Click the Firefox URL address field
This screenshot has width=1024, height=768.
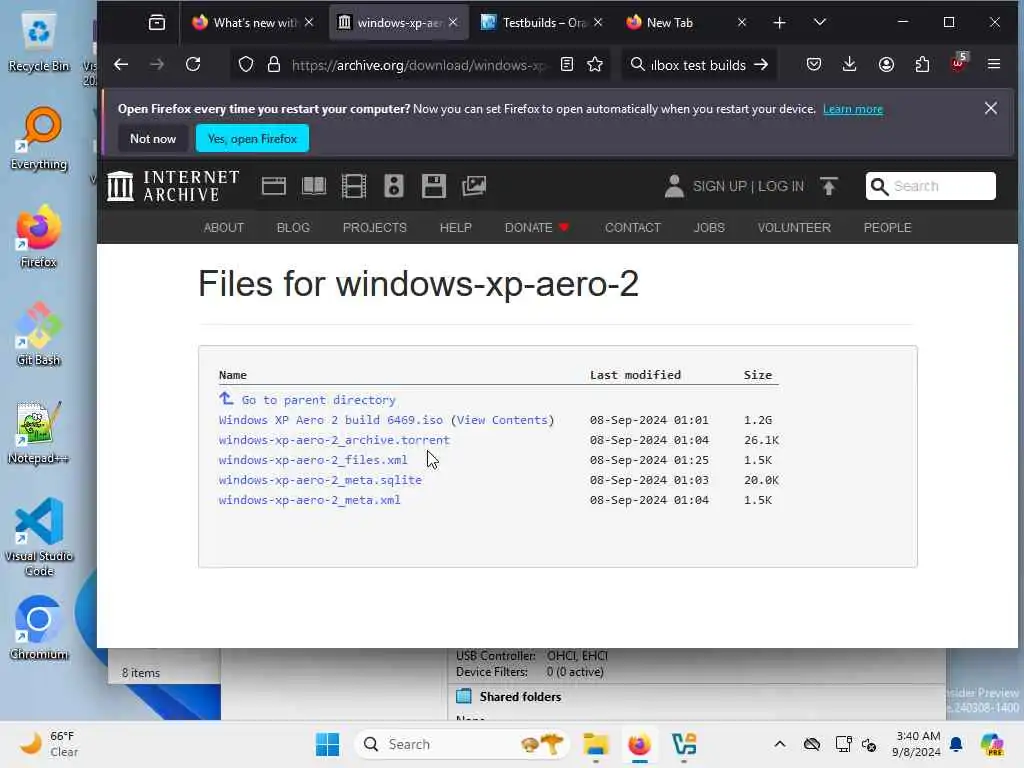[x=418, y=65]
